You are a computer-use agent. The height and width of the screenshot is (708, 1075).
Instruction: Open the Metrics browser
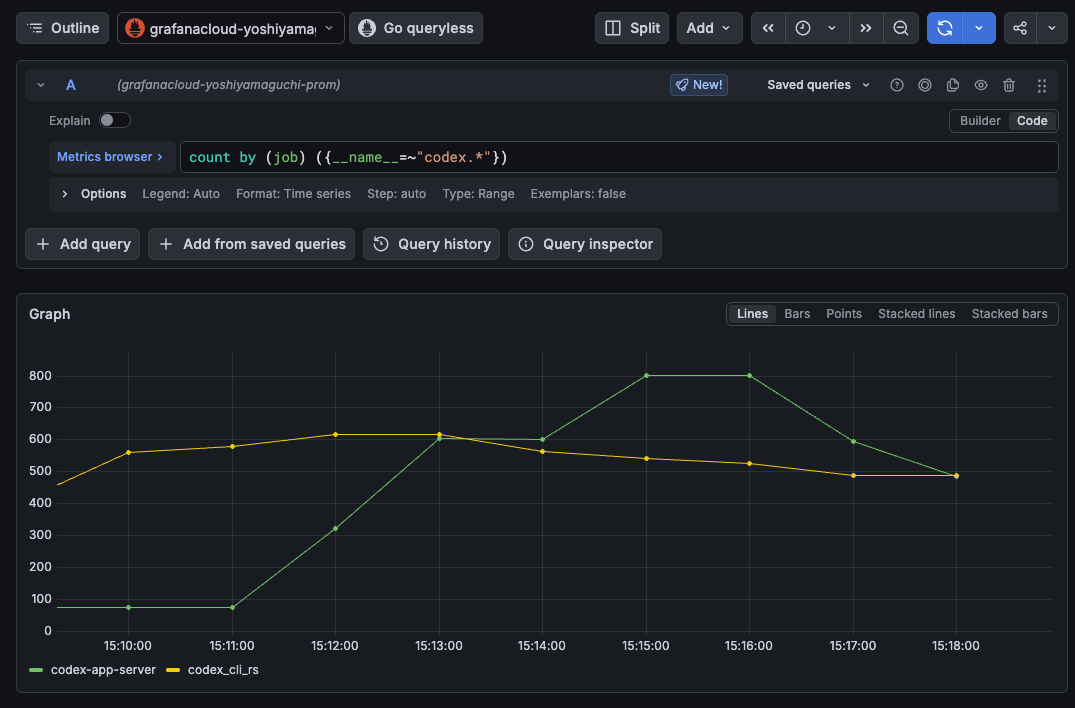pyautogui.click(x=110, y=157)
